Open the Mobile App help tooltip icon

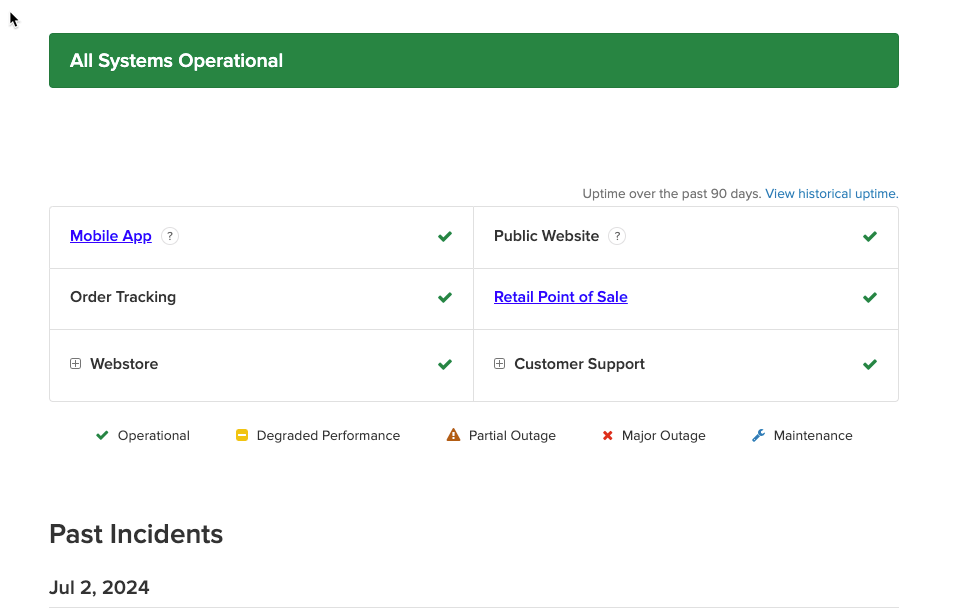[170, 236]
